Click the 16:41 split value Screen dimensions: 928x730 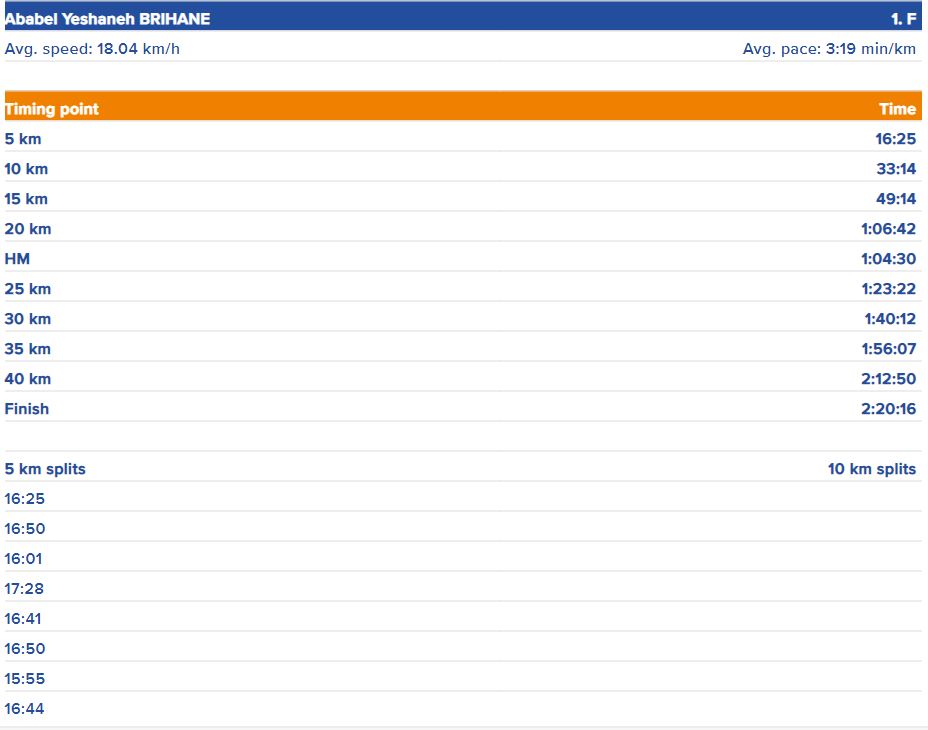(23, 619)
